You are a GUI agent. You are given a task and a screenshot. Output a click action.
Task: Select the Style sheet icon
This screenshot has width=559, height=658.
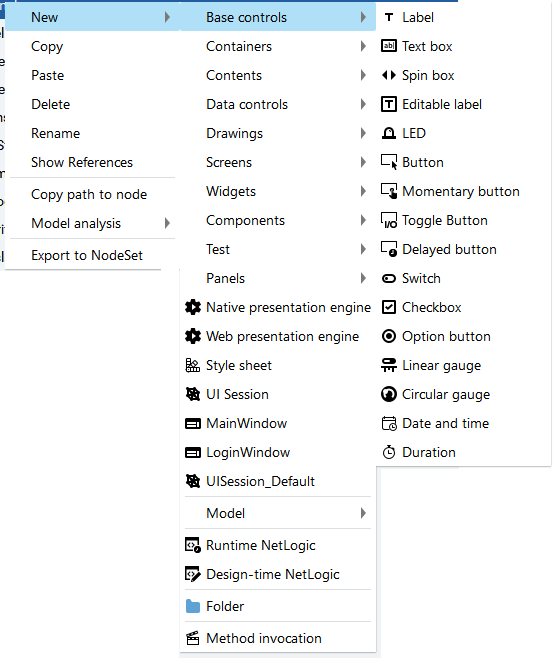(193, 366)
